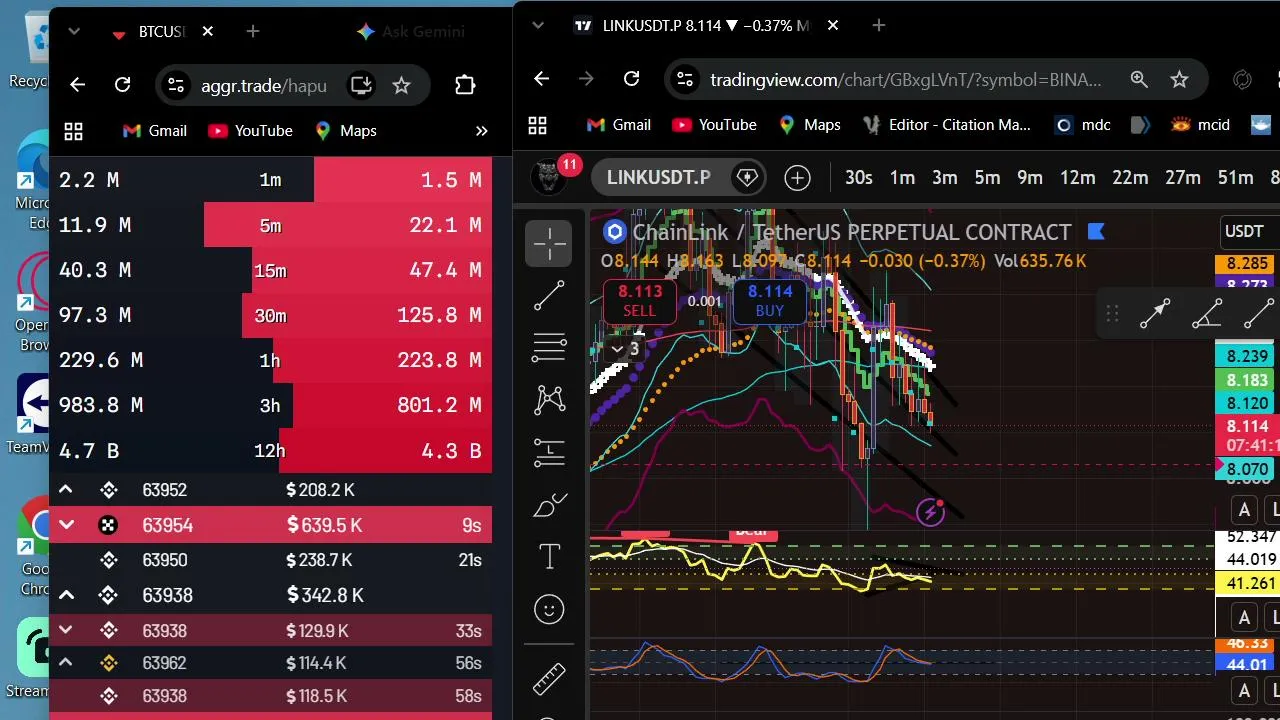Image resolution: width=1280 pixels, height=720 pixels.
Task: Expand the 63952 trade row chevron
Action: coord(65,490)
